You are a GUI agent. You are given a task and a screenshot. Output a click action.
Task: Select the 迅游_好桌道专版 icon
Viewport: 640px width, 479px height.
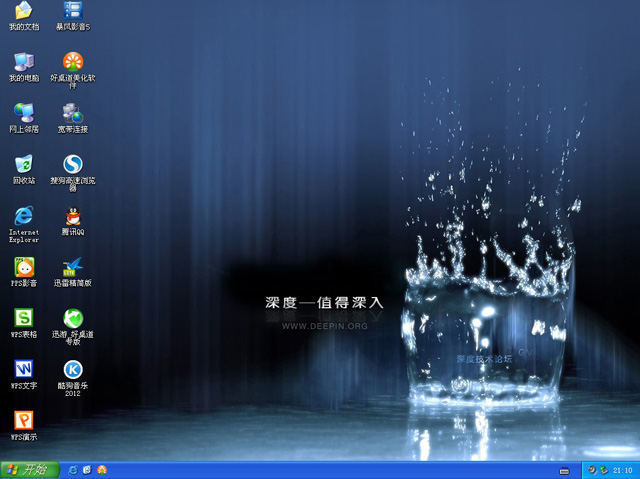(72, 318)
